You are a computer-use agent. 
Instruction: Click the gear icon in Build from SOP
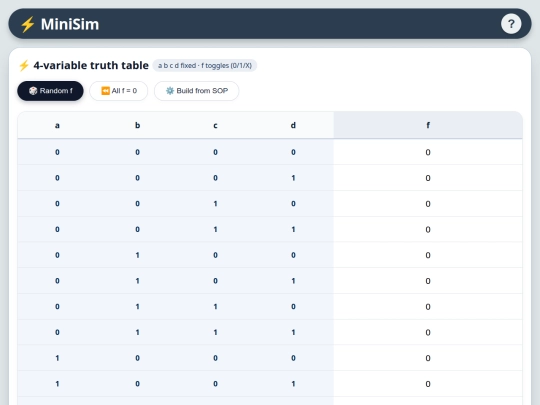pos(170,91)
